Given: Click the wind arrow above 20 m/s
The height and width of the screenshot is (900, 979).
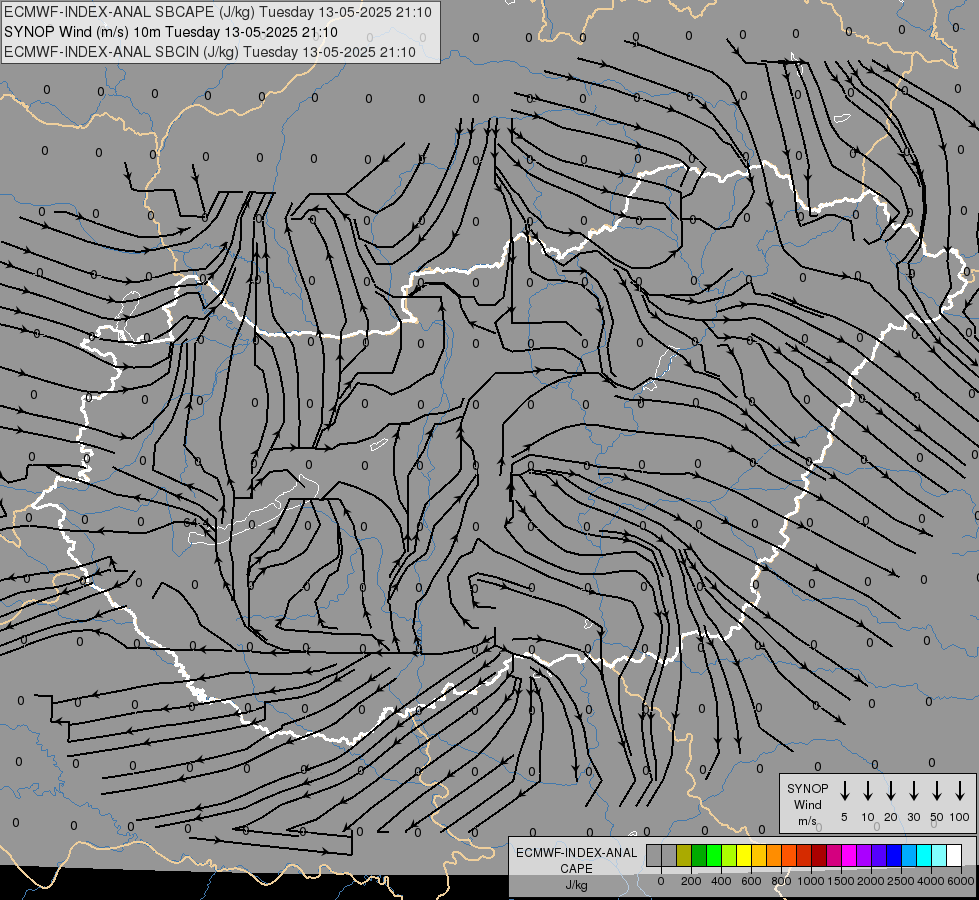Looking at the screenshot, I should 891,791.
